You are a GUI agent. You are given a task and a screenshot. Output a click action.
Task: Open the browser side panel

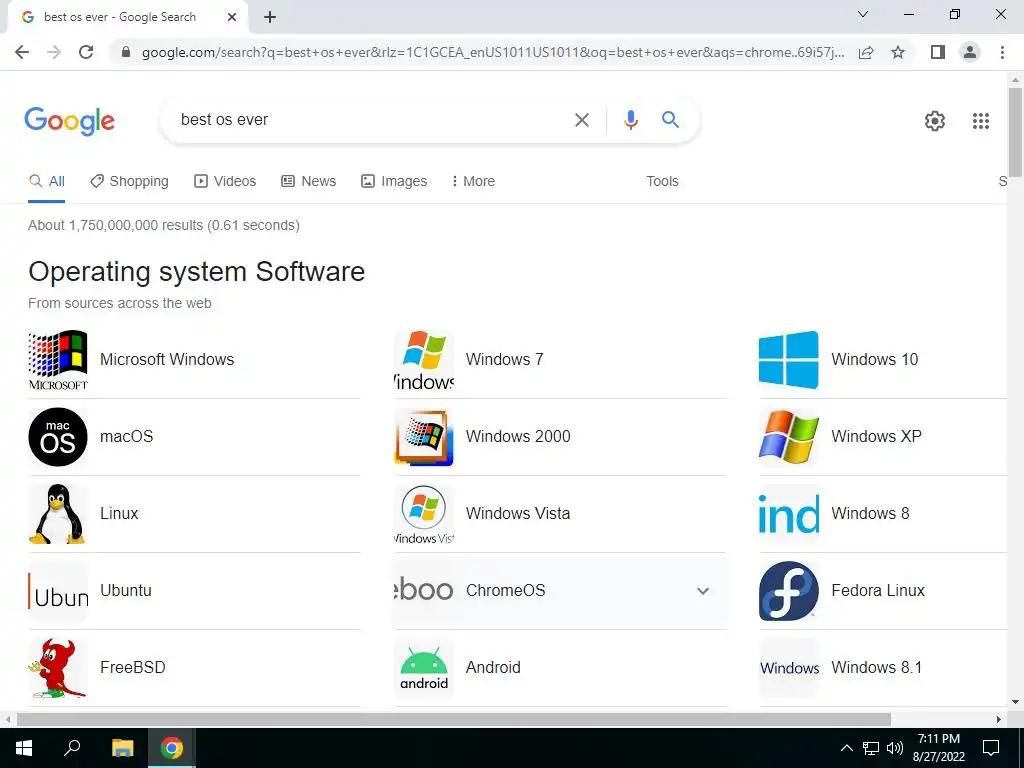click(x=938, y=52)
